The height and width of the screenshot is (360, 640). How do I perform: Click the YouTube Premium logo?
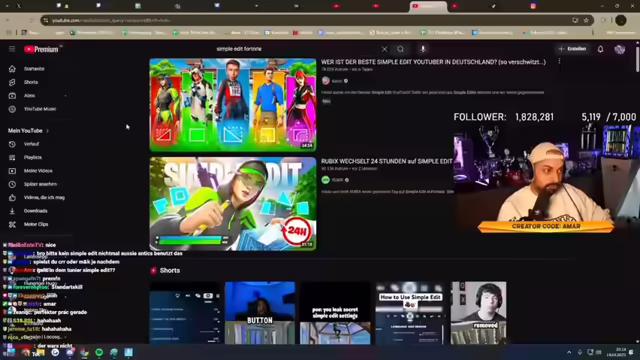pos(41,49)
